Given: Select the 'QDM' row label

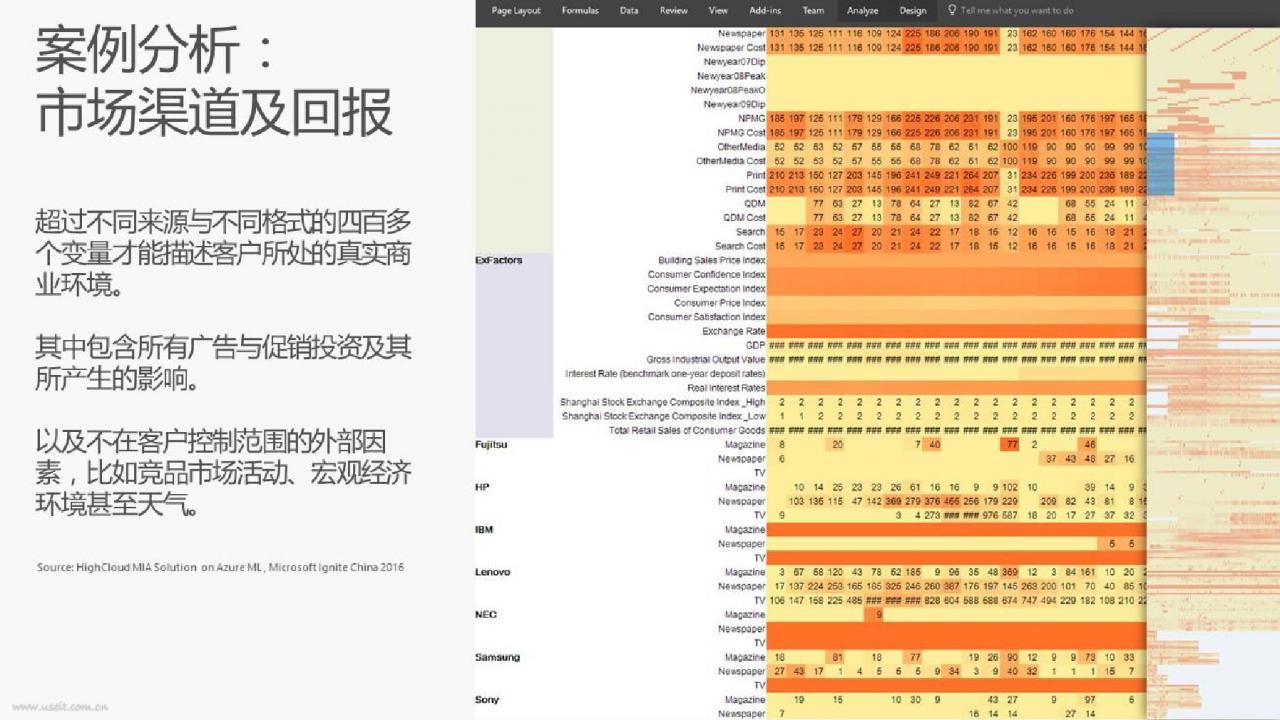Looking at the screenshot, I should [x=755, y=203].
